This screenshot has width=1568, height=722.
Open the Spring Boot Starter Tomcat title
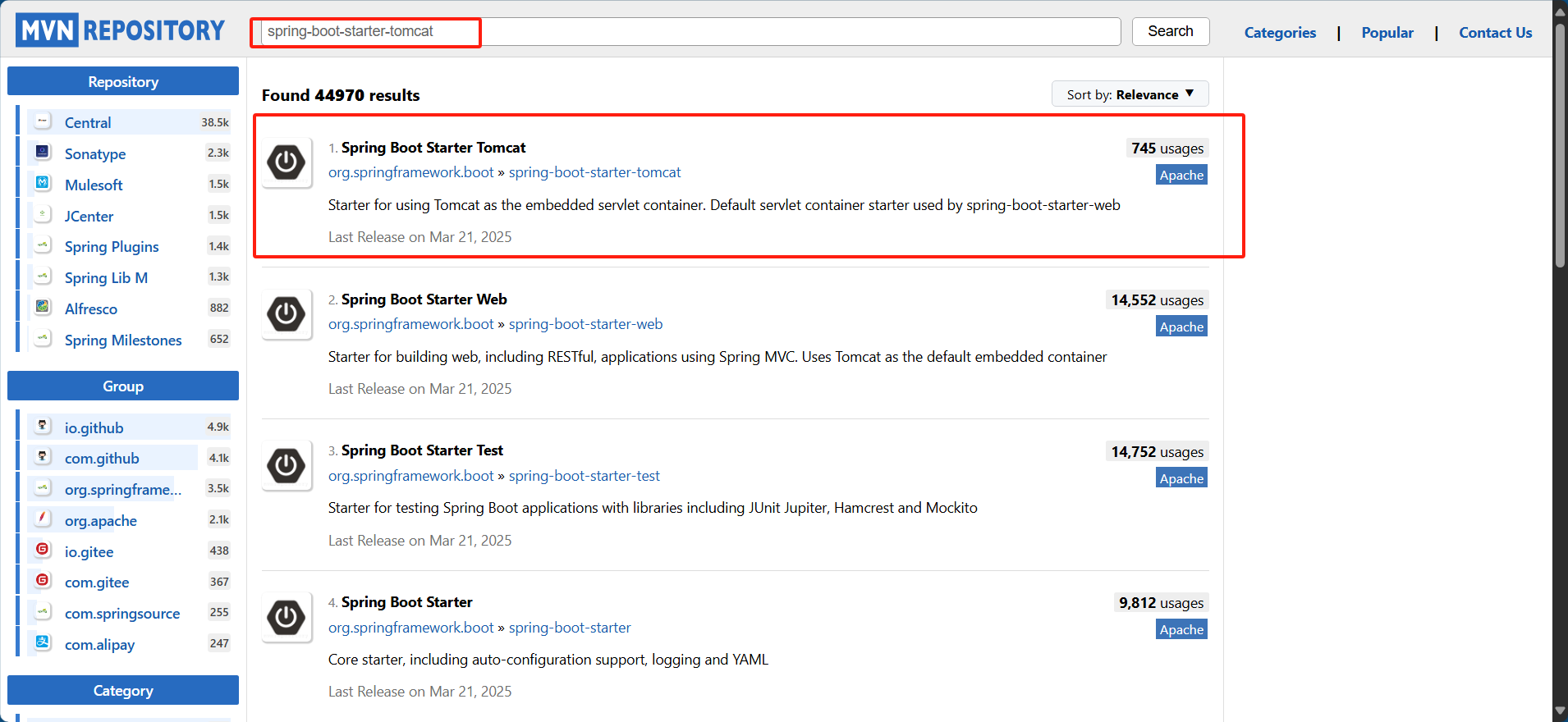coord(433,148)
